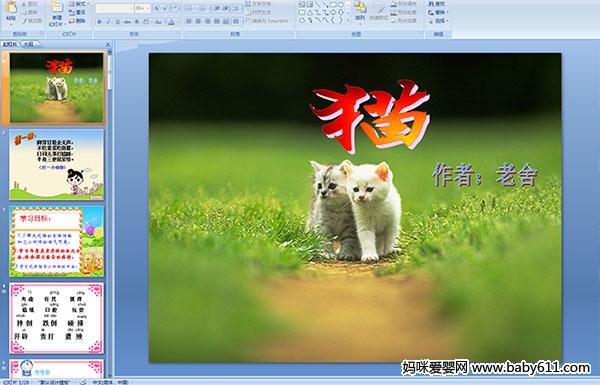Click the Find button in Editing group
The image size is (600, 385).
[437, 4]
